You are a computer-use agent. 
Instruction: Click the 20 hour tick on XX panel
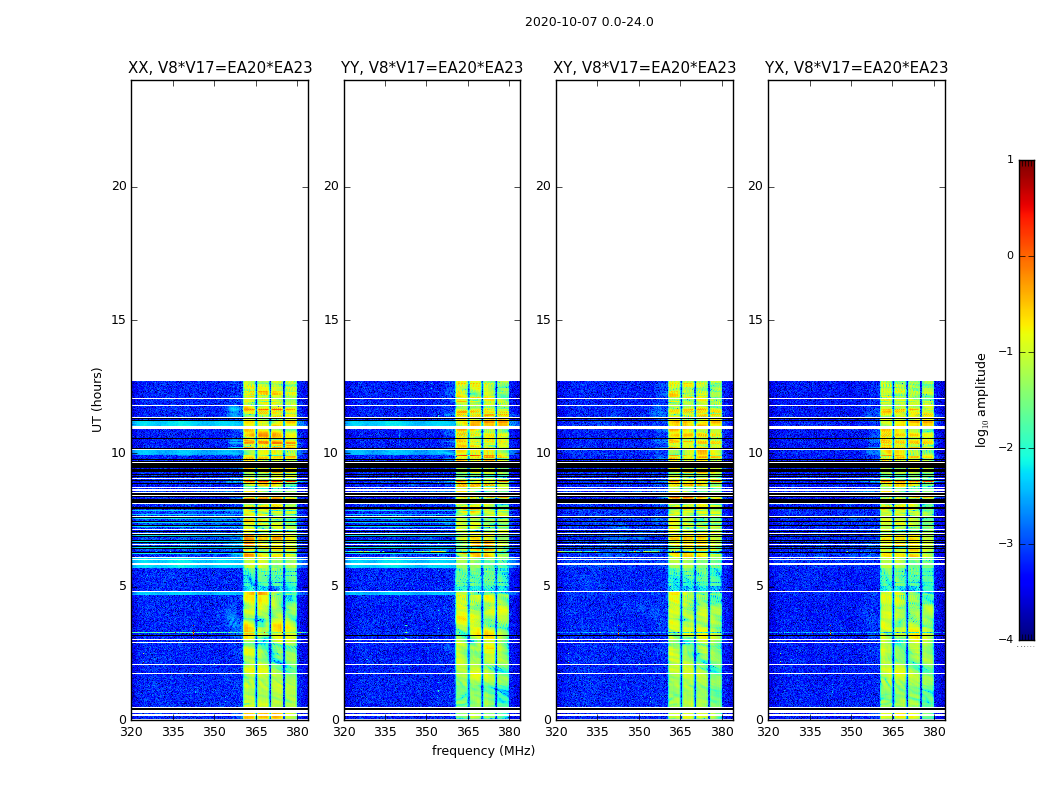(119, 186)
